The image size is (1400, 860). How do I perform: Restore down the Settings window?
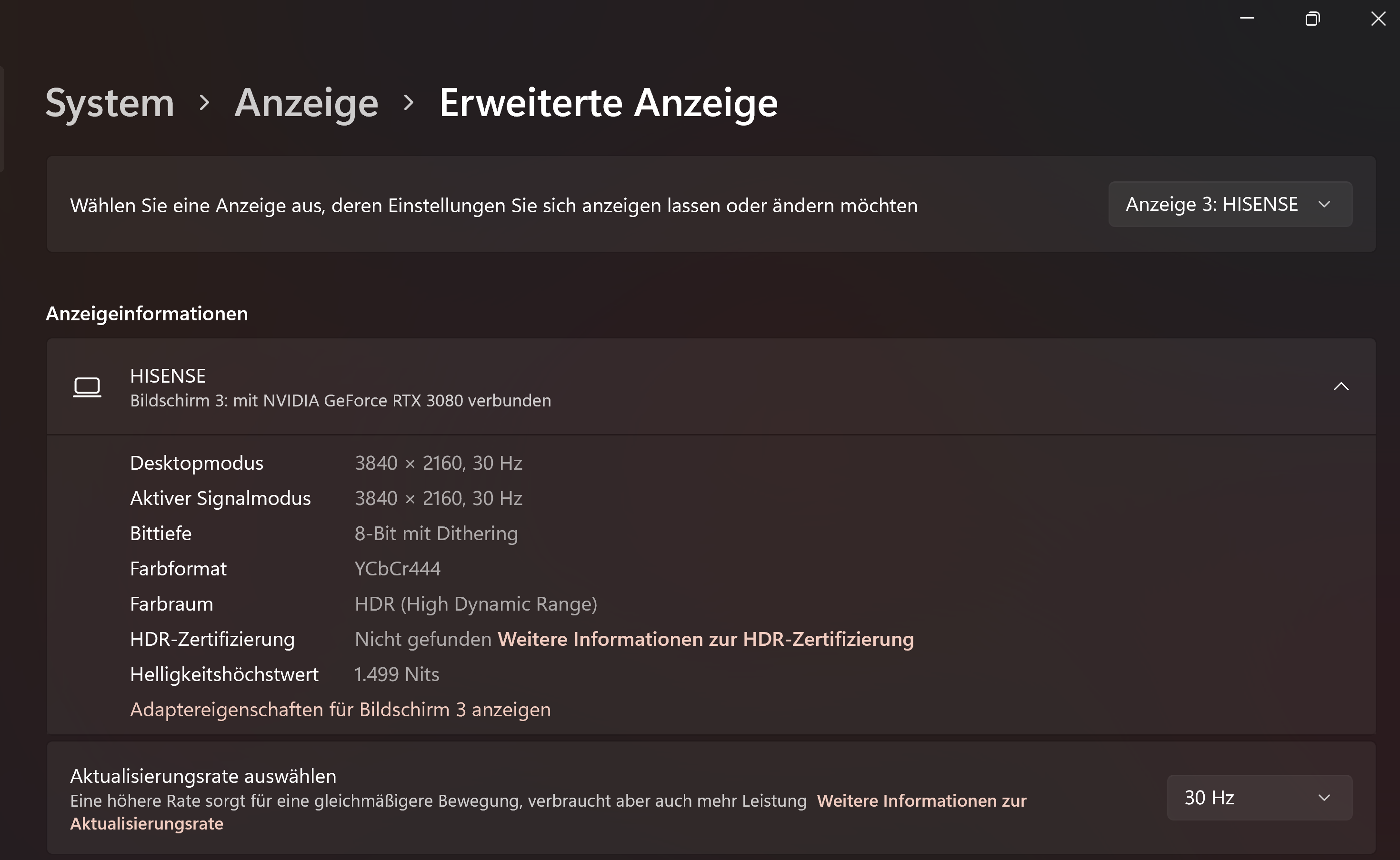[1312, 19]
